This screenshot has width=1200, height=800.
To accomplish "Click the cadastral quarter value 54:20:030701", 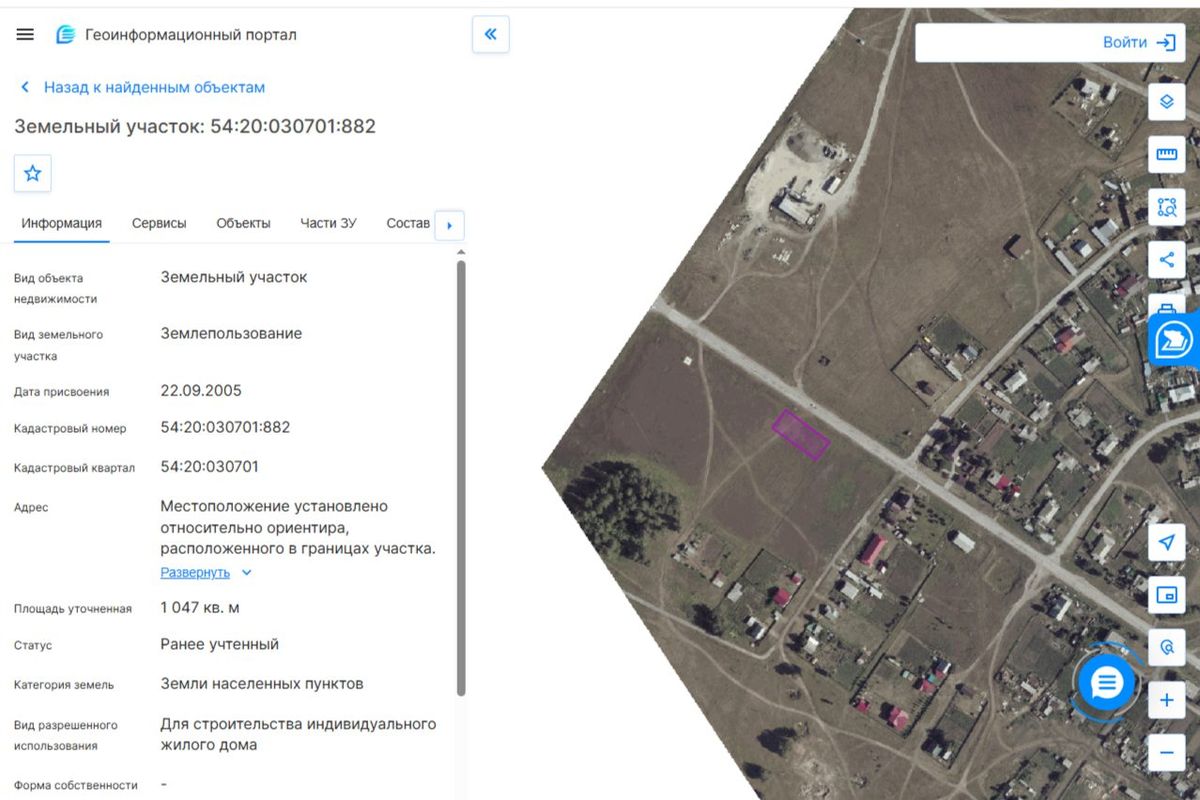I will pyautogui.click(x=210, y=466).
